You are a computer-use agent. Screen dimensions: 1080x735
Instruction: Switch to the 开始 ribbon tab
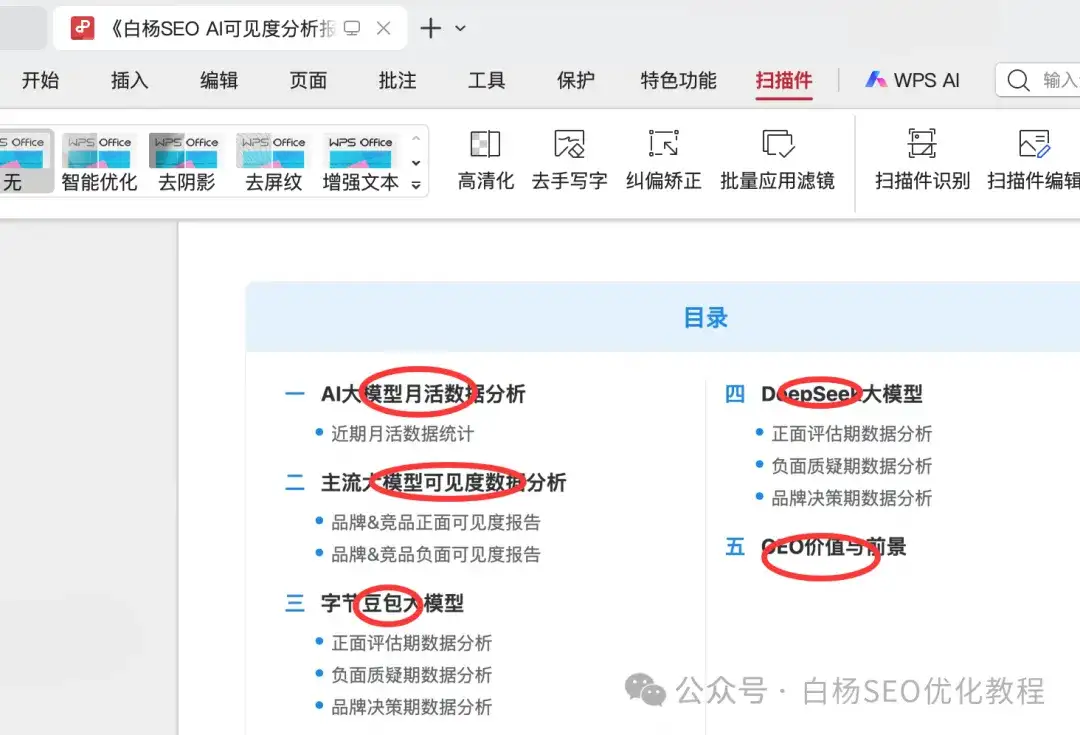(x=40, y=81)
